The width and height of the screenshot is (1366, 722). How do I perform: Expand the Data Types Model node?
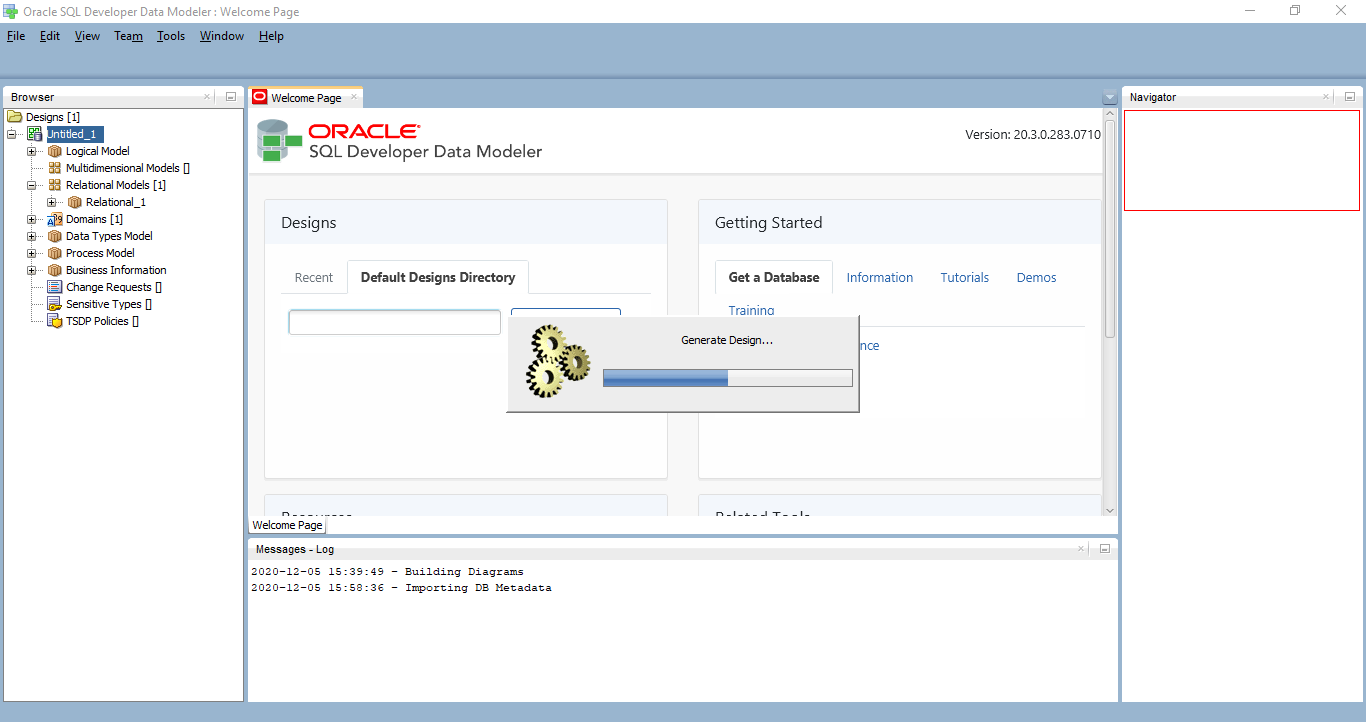coord(32,236)
